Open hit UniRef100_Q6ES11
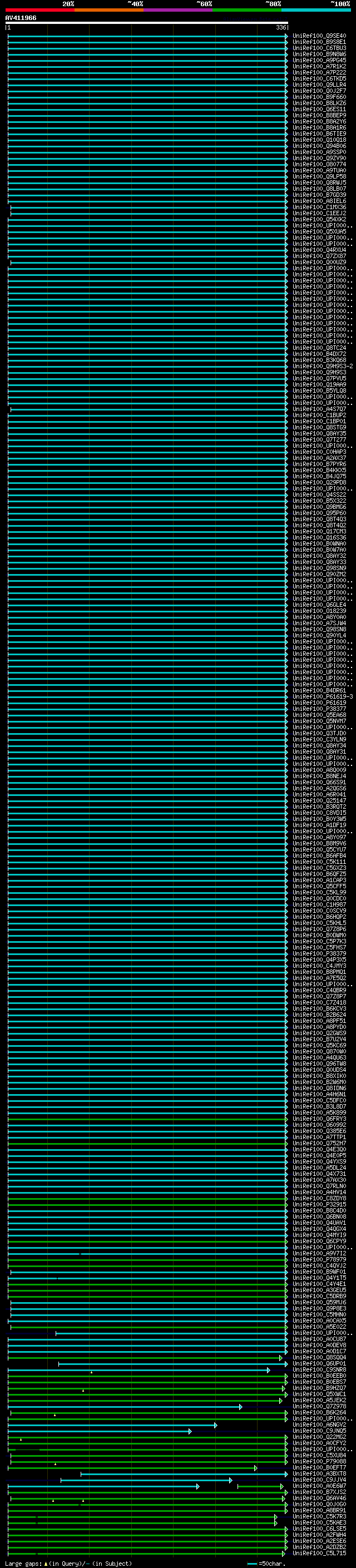This screenshot has height=1568, width=356. pos(319,110)
